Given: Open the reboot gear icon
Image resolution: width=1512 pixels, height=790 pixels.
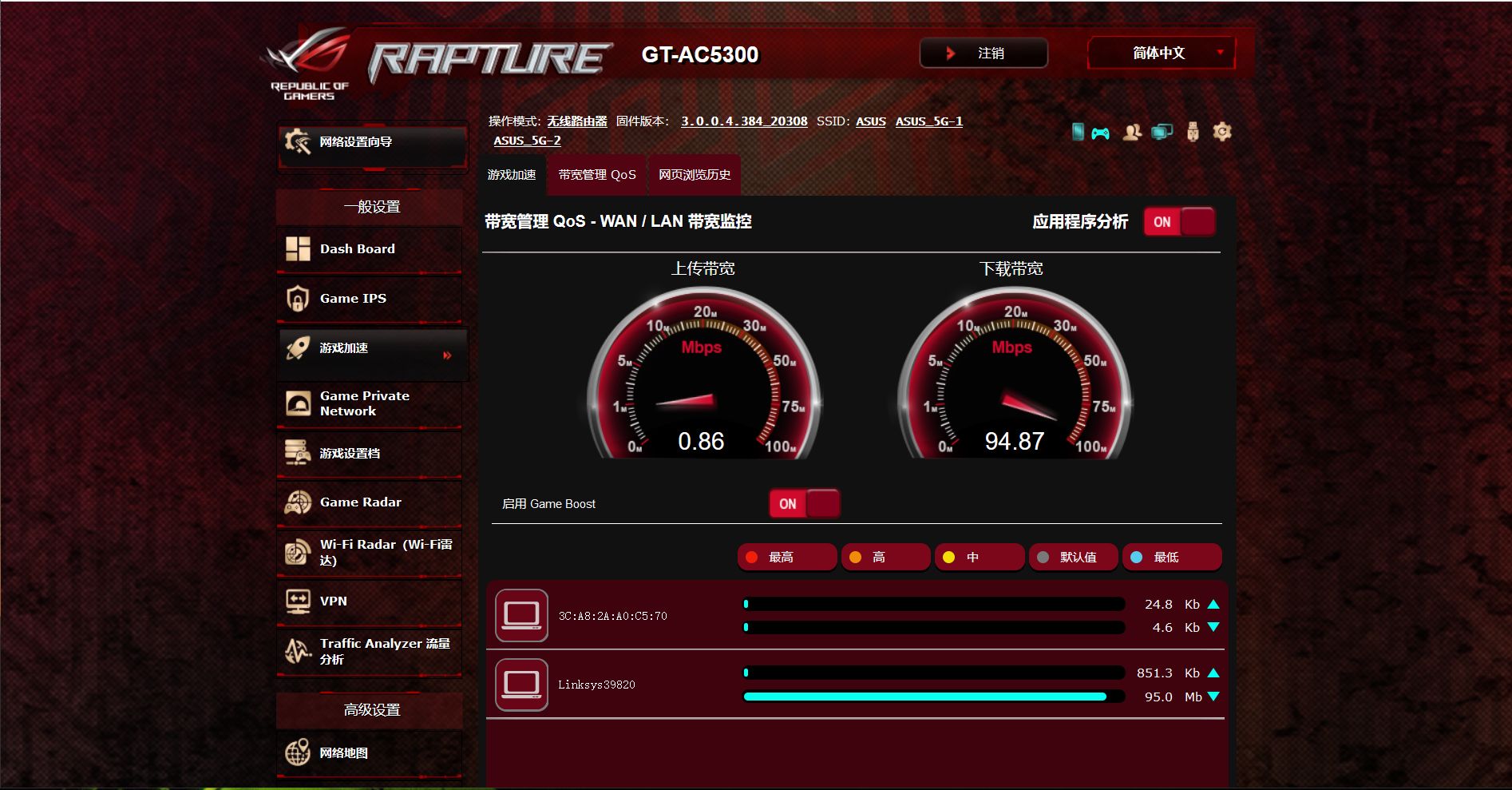Looking at the screenshot, I should [1221, 132].
